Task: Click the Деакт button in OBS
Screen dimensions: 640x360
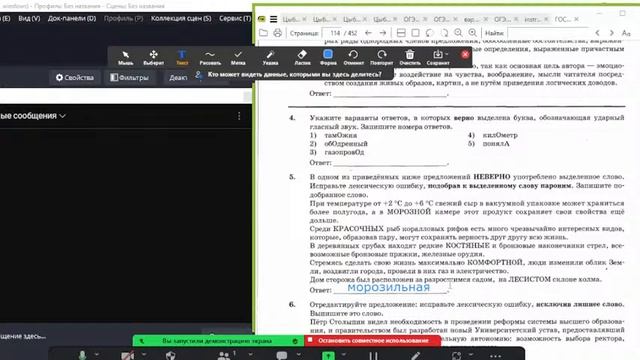Action: (178, 78)
